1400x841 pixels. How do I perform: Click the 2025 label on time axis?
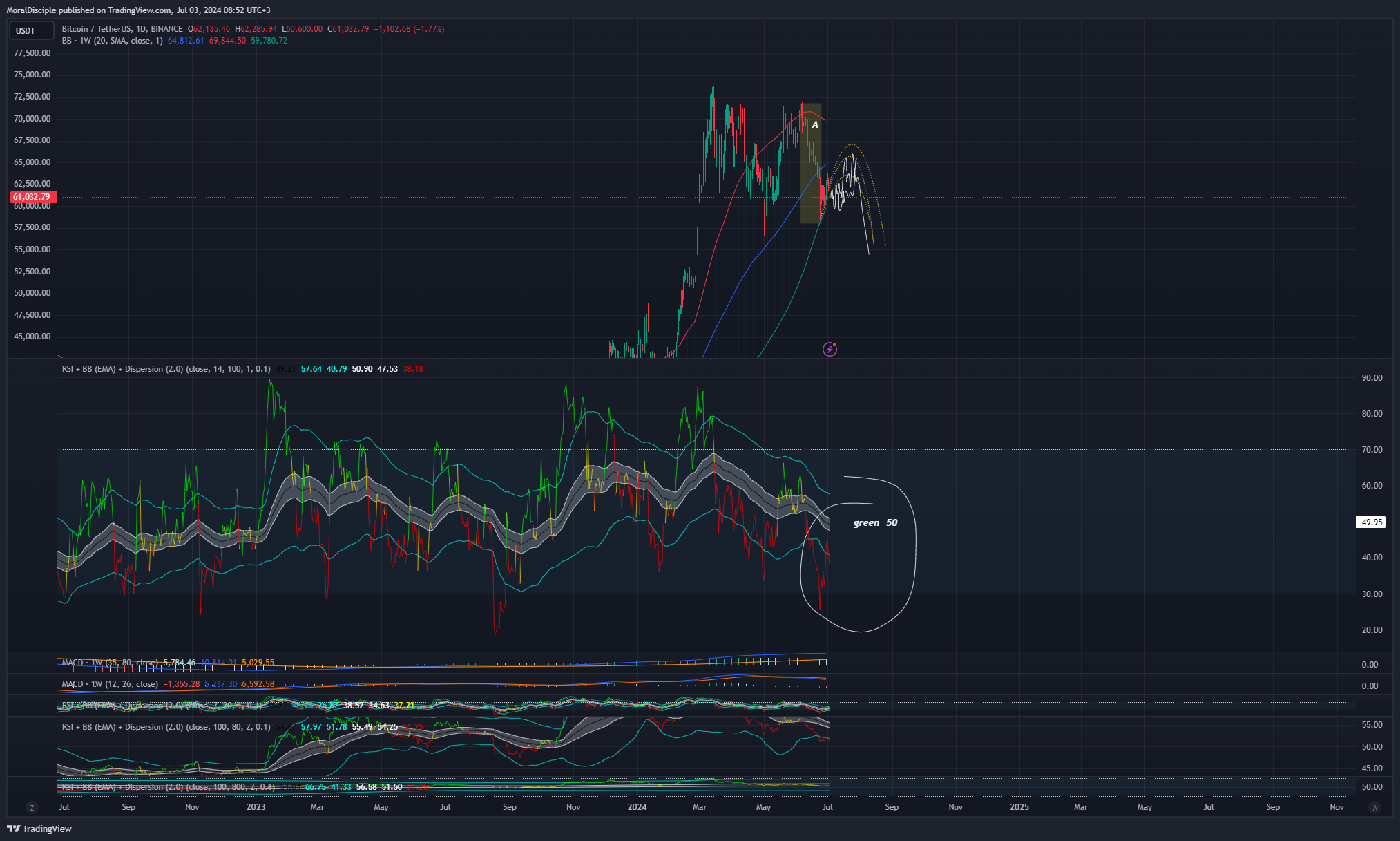pyautogui.click(x=1019, y=807)
